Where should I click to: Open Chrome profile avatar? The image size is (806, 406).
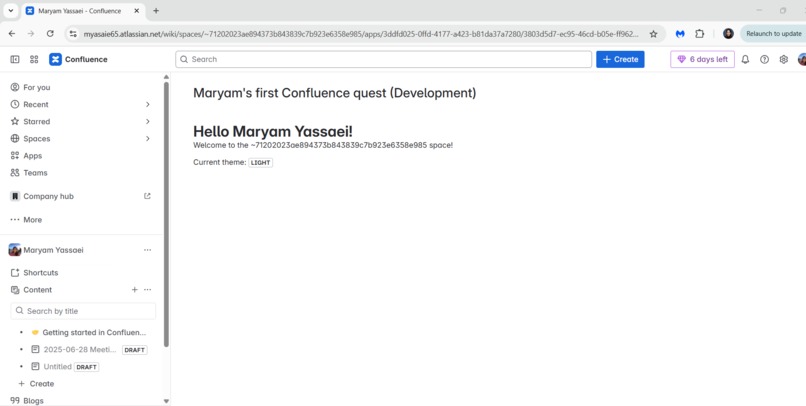point(728,33)
